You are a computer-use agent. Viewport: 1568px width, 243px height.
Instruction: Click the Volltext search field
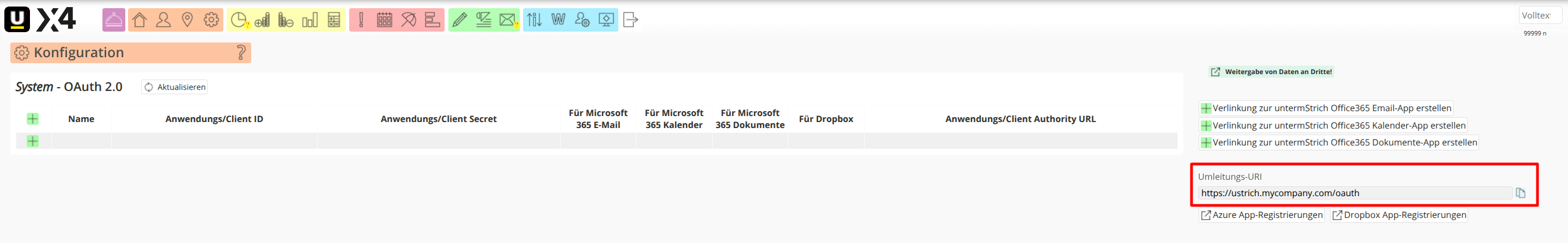point(1538,16)
